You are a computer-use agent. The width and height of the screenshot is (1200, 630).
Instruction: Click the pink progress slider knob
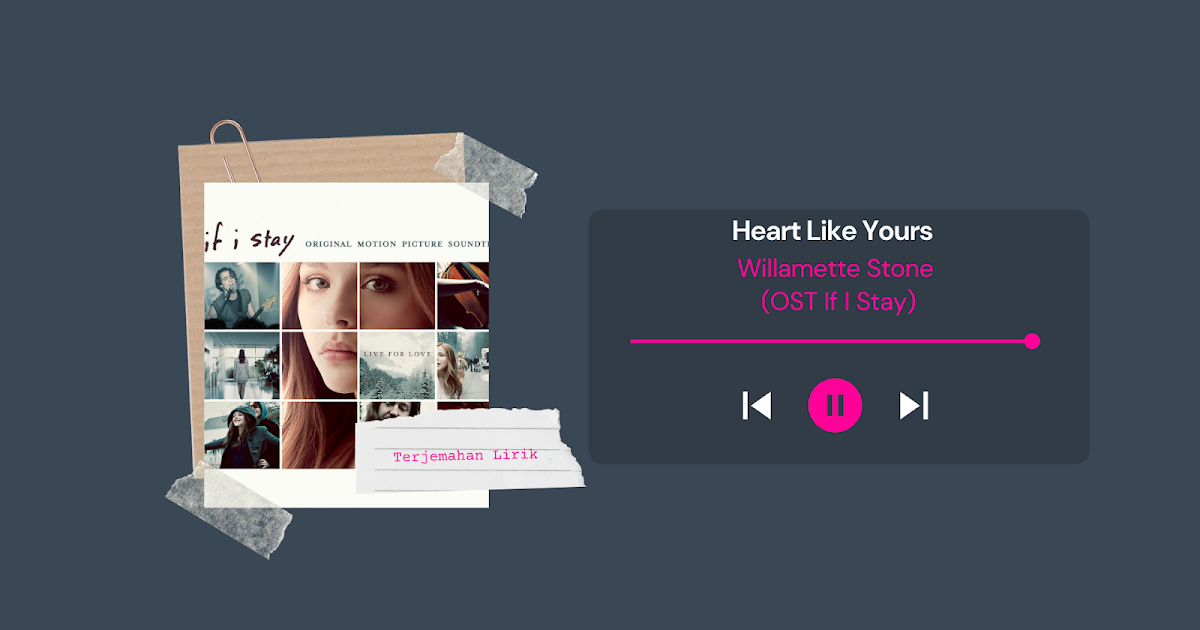pyautogui.click(x=1032, y=341)
